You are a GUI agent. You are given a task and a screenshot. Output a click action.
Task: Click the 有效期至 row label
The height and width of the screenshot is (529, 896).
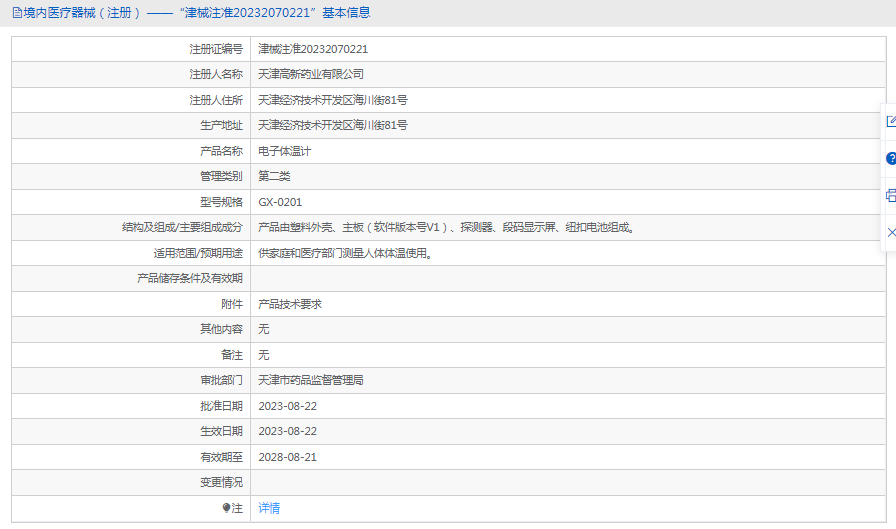tap(222, 457)
